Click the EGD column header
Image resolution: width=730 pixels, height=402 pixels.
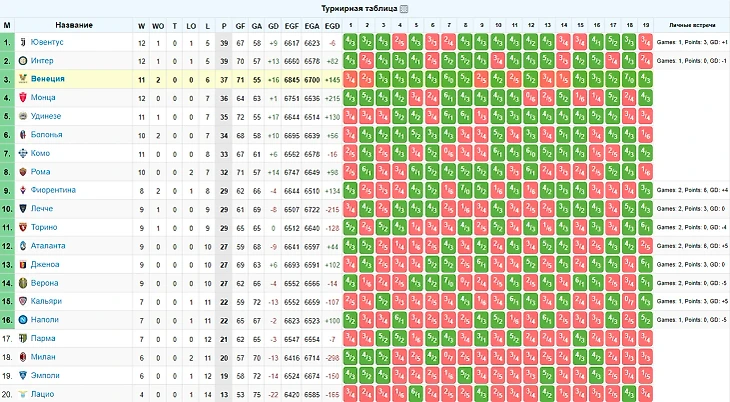click(x=332, y=26)
